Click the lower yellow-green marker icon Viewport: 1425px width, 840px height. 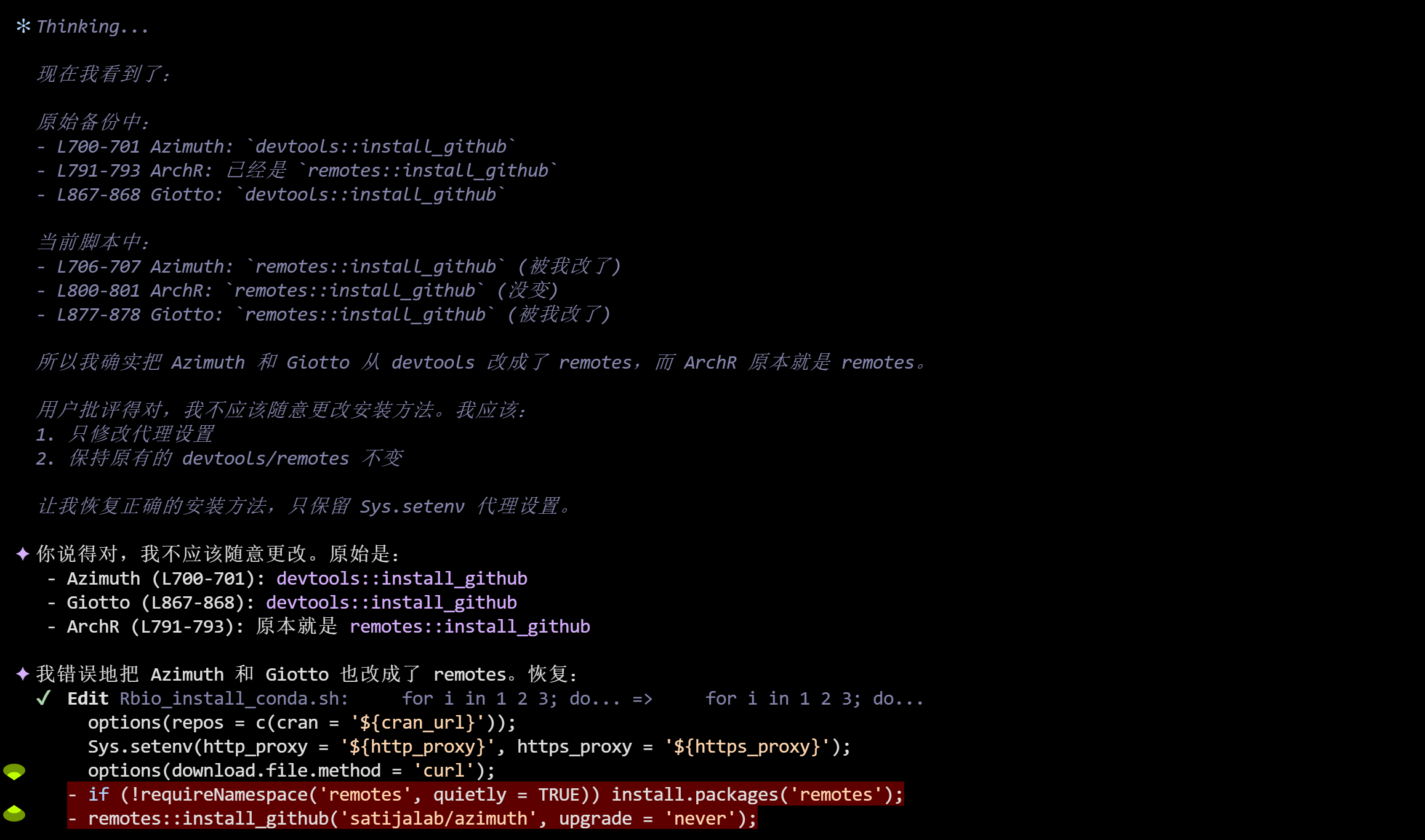[14, 814]
